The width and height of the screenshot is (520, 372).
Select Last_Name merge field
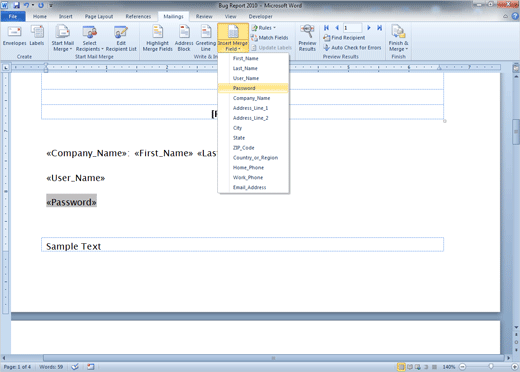(253, 68)
